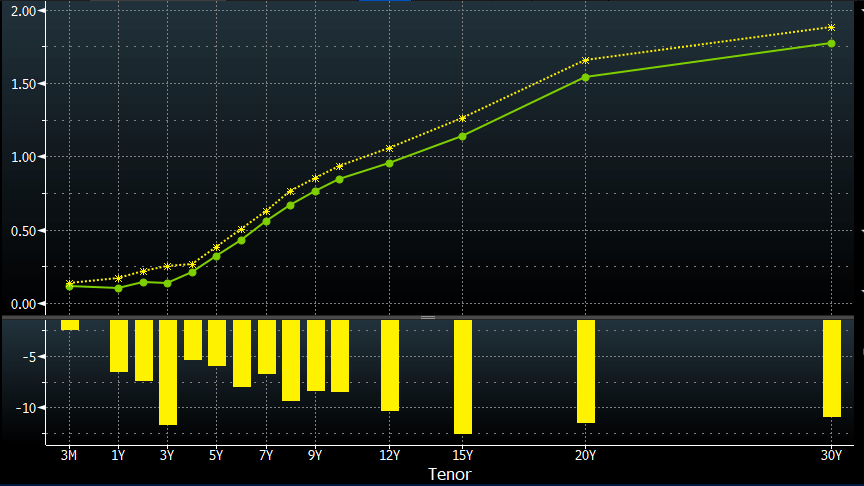Click the 0.00 y-axis value
The image size is (864, 486).
click(x=24, y=304)
